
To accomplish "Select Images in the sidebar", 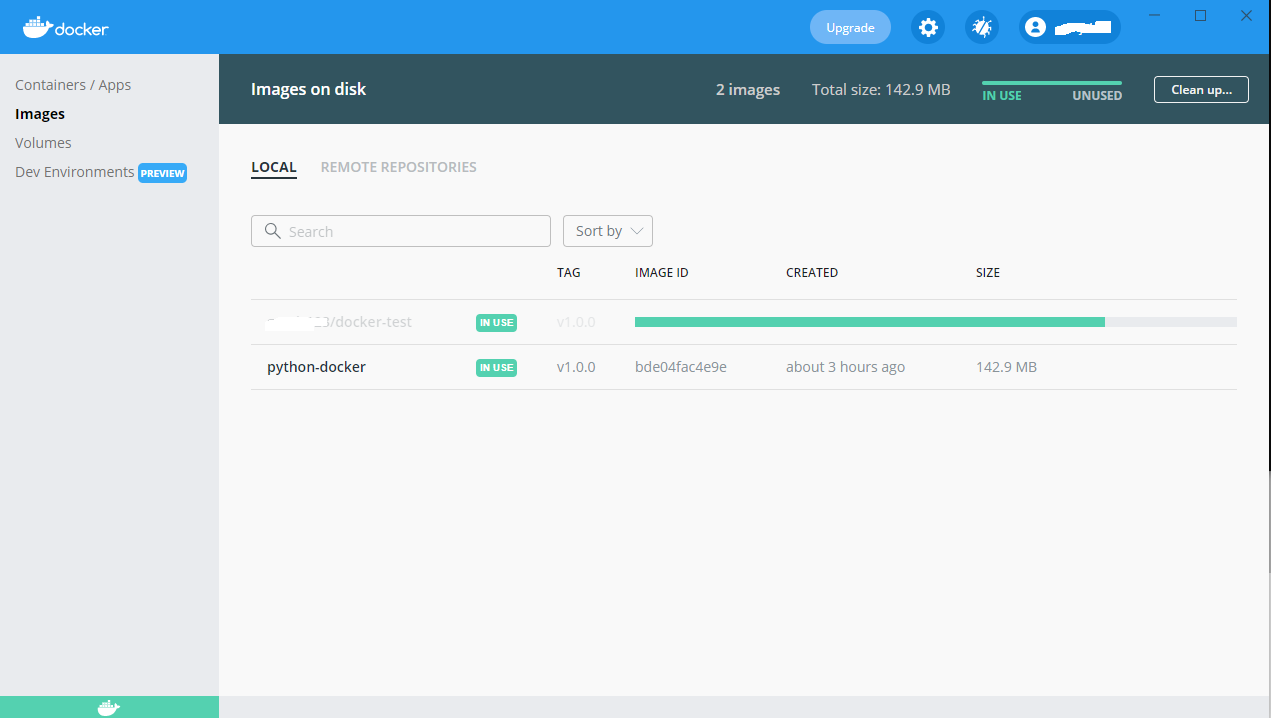I will pos(40,114).
